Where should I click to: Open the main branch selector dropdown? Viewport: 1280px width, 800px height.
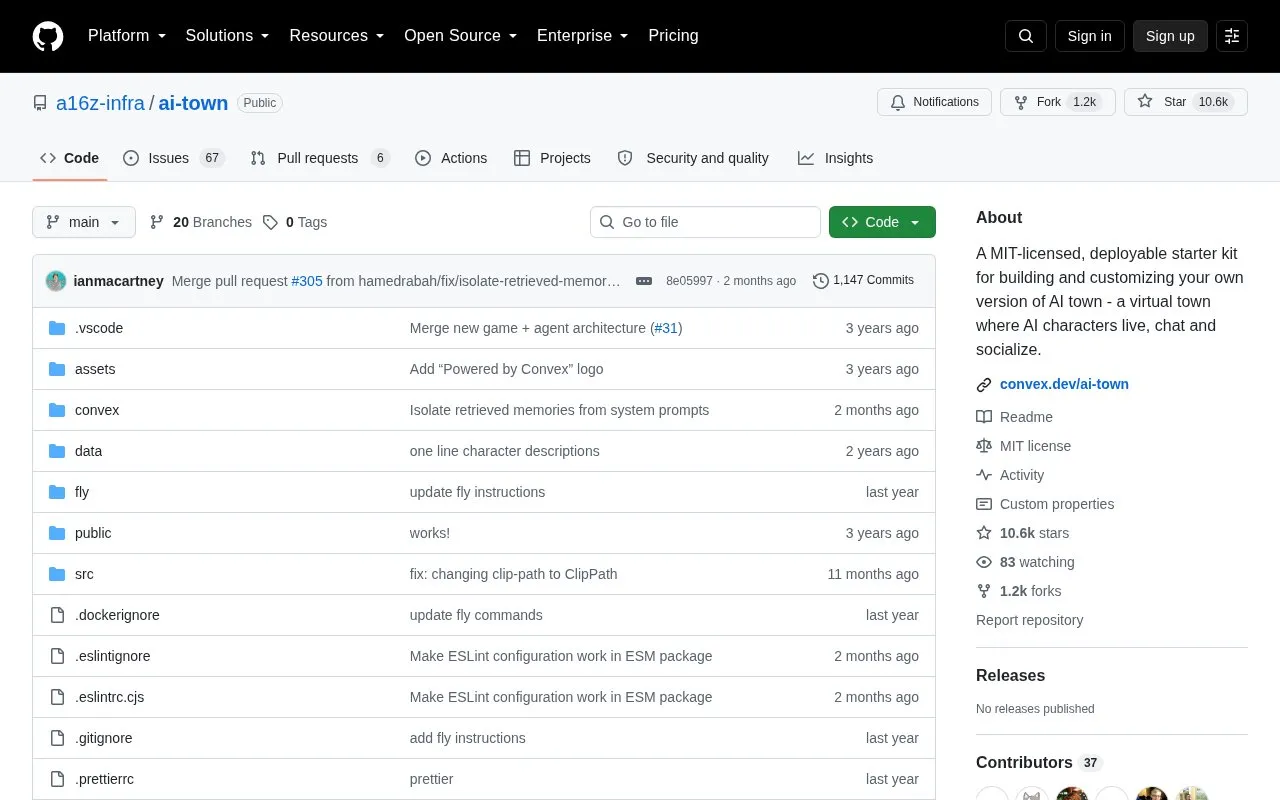pos(84,222)
